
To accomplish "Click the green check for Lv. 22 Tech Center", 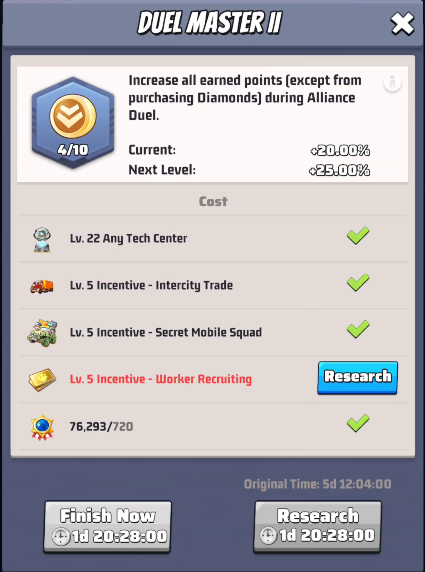I will (358, 235).
